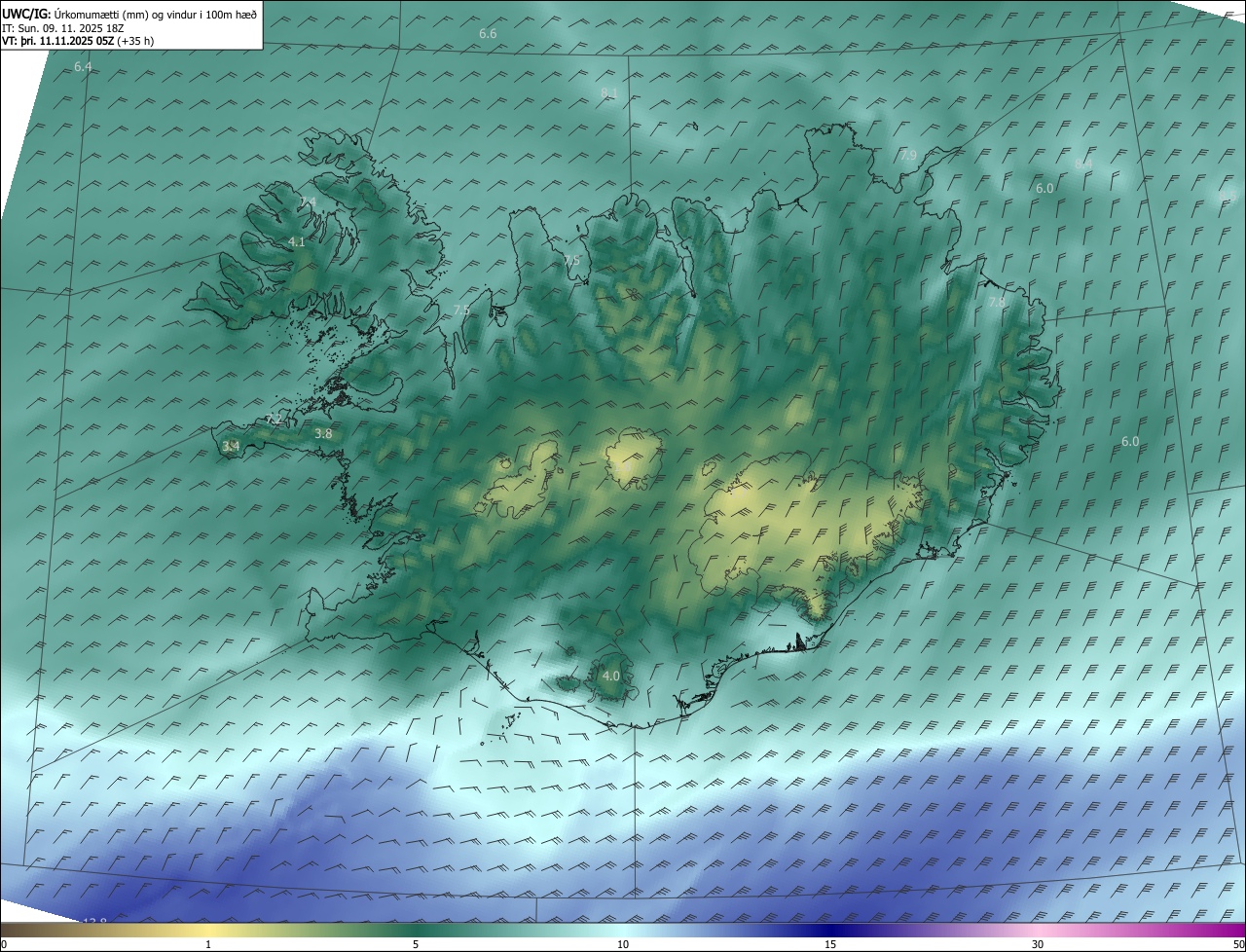Click the 1 tick on the color scale
Viewport: 1246px width, 952px height.
coord(208,944)
